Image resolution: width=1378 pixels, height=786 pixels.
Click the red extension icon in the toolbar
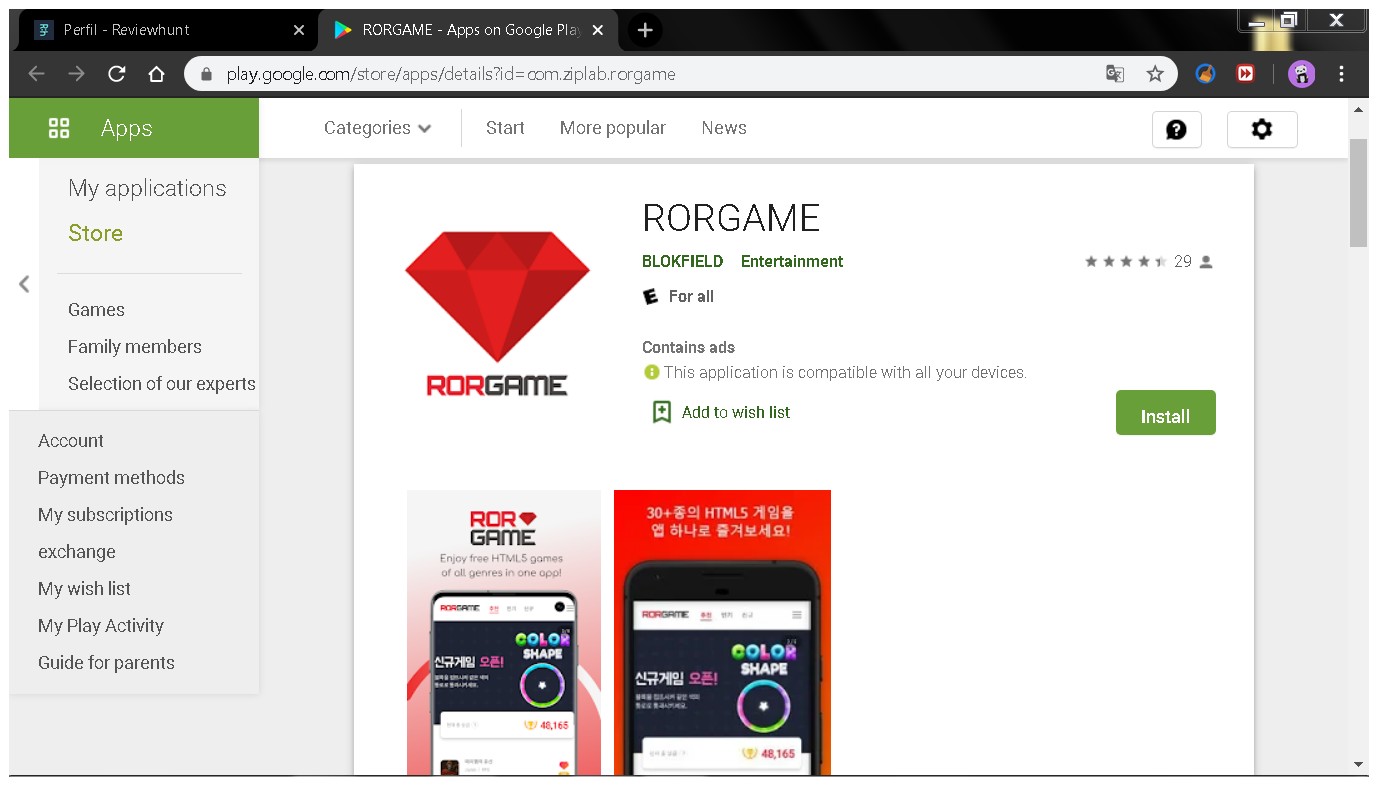1245,73
